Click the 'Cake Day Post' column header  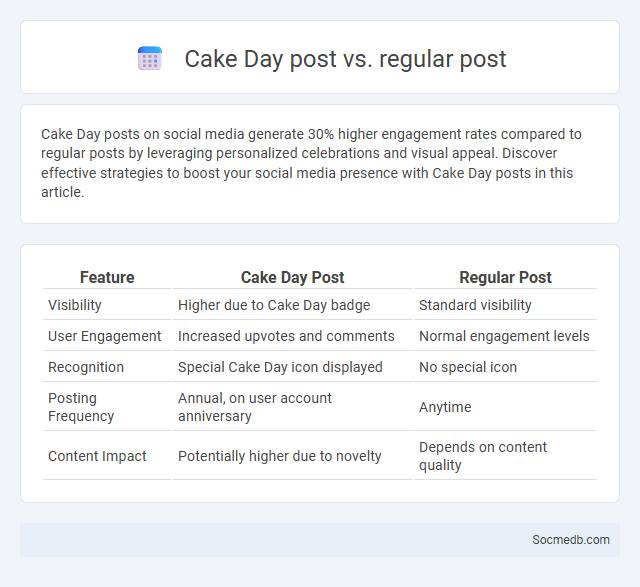(292, 278)
